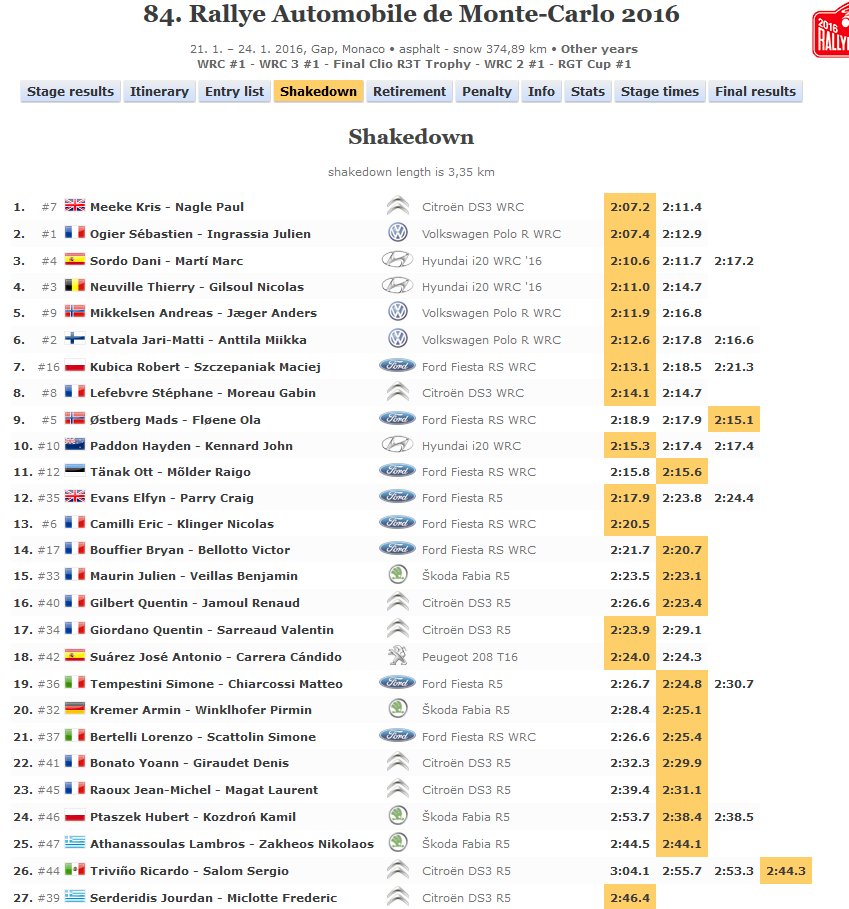Click the Greek flag beside Athanassoulas Lambros

tap(75, 842)
